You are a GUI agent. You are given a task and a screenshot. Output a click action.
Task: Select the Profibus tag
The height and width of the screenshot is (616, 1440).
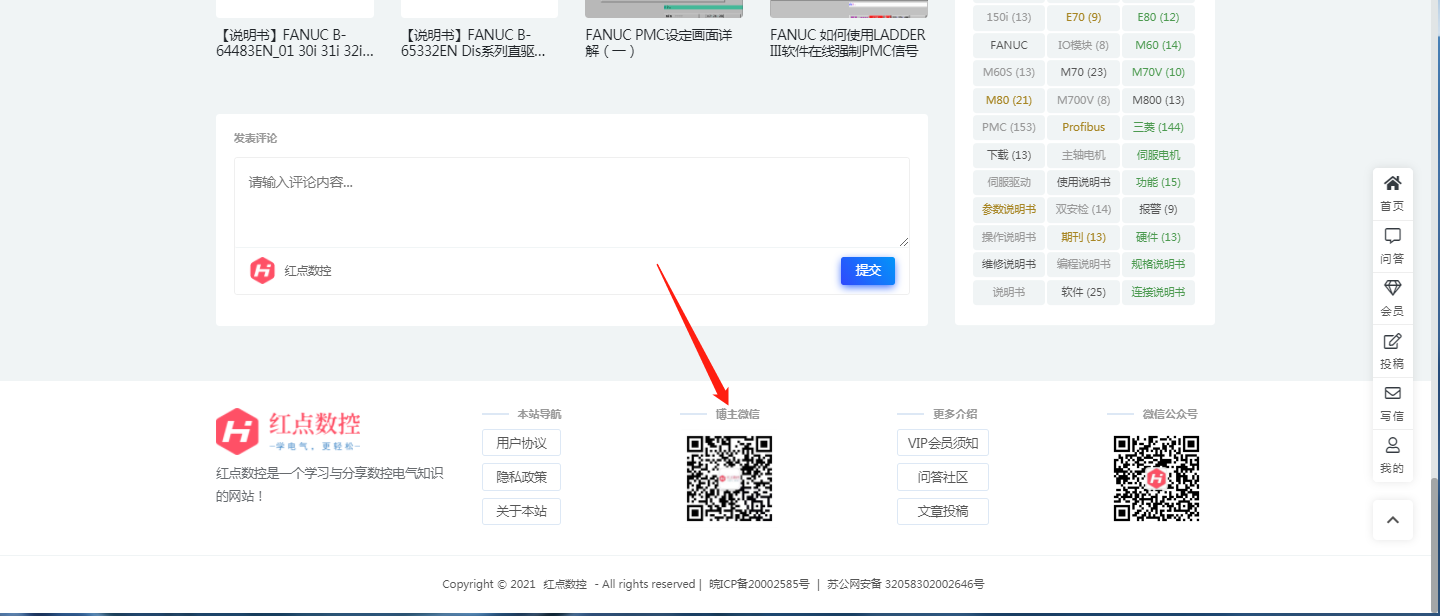point(1084,127)
